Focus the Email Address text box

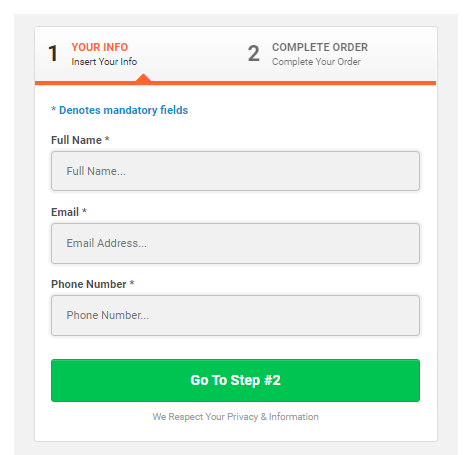click(x=235, y=243)
